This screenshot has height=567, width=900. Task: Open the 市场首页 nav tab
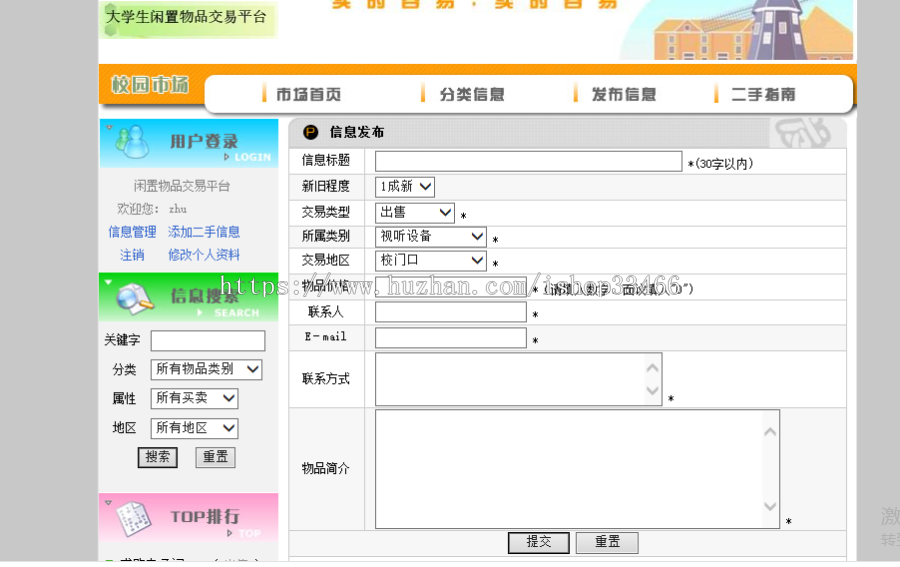point(309,94)
